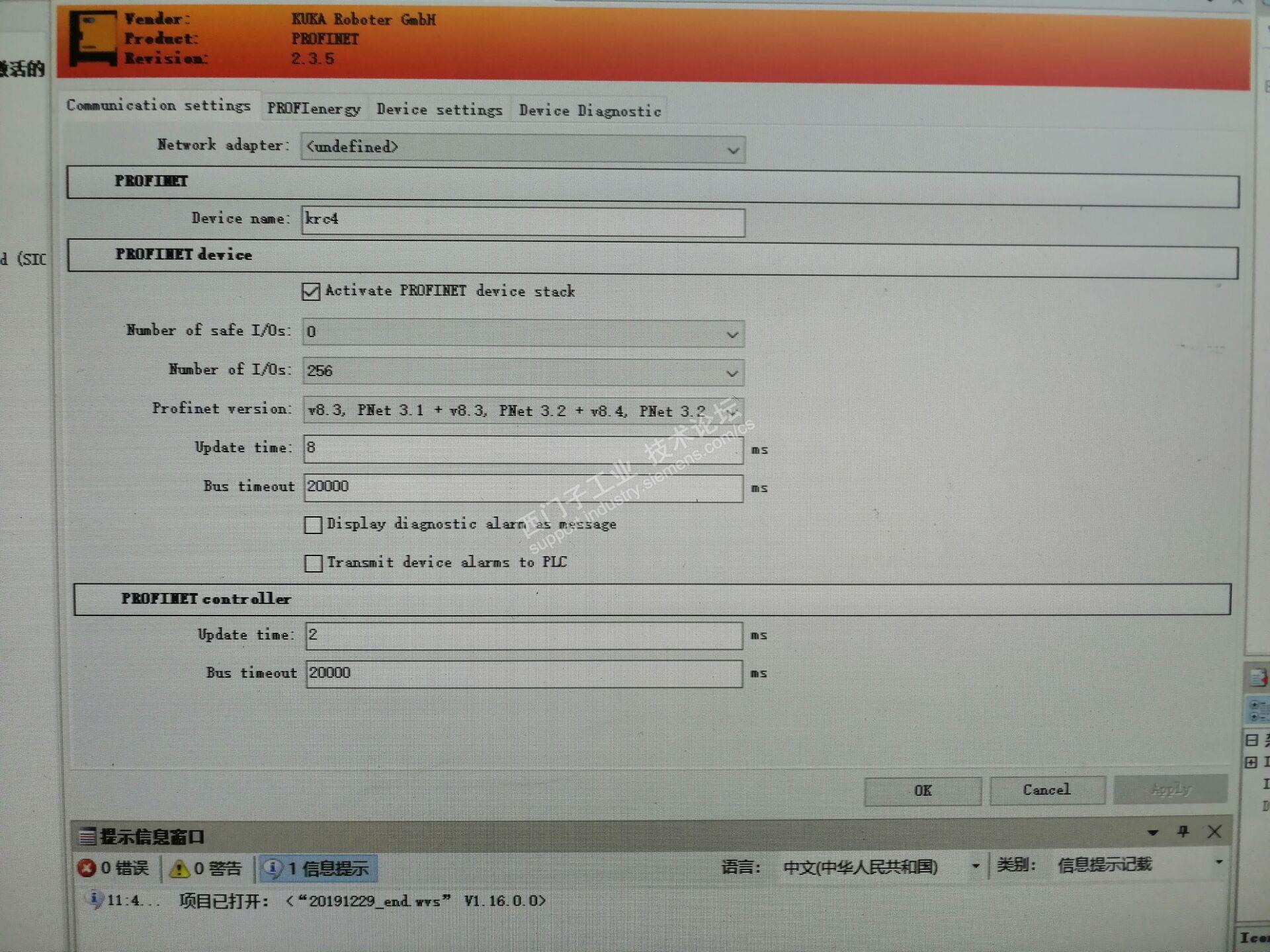1270x952 pixels.
Task: Click the yellow warning icon filter
Action: coord(179,869)
